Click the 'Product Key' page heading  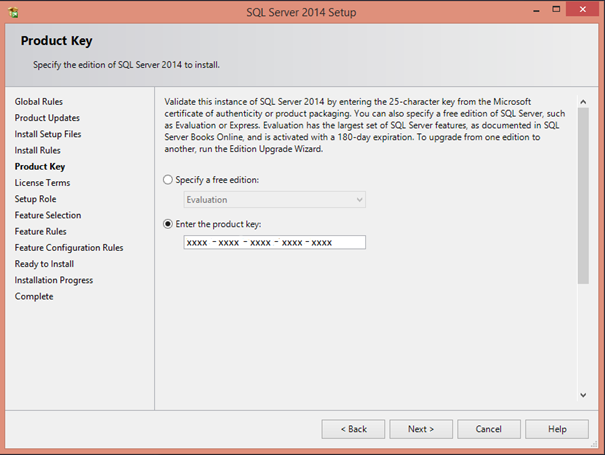point(56,41)
